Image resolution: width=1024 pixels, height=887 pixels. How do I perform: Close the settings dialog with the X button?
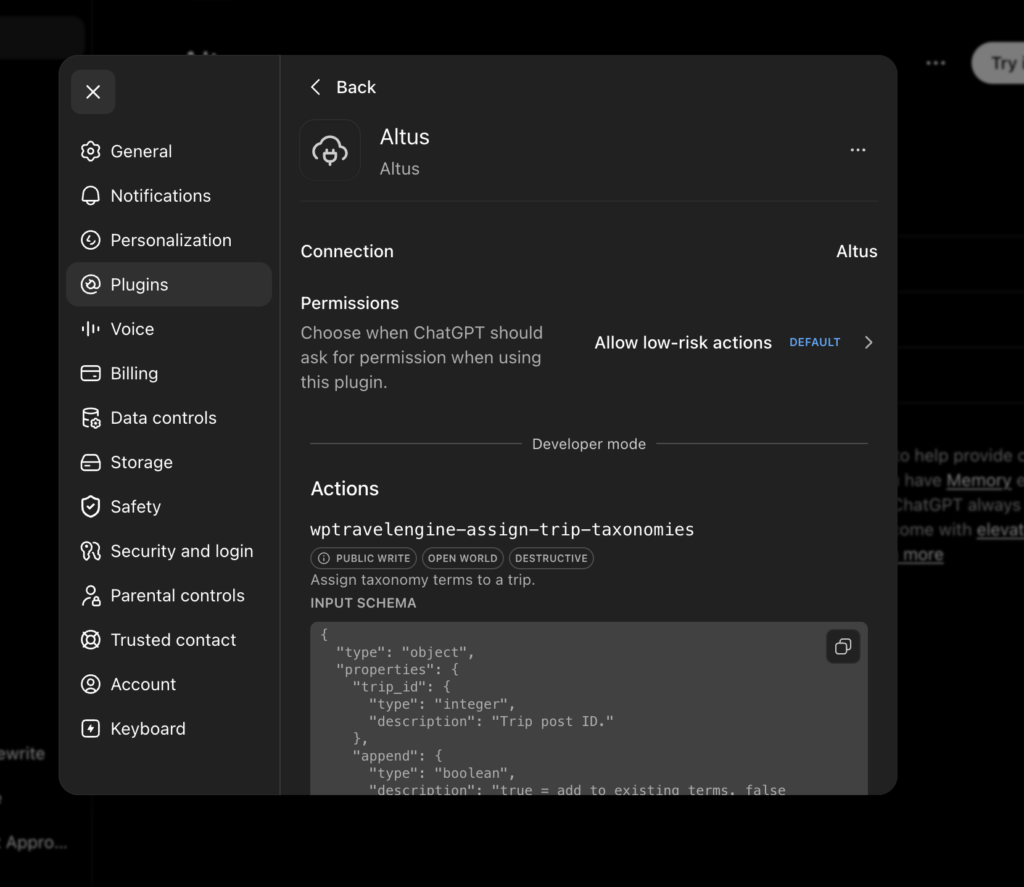[x=93, y=92]
